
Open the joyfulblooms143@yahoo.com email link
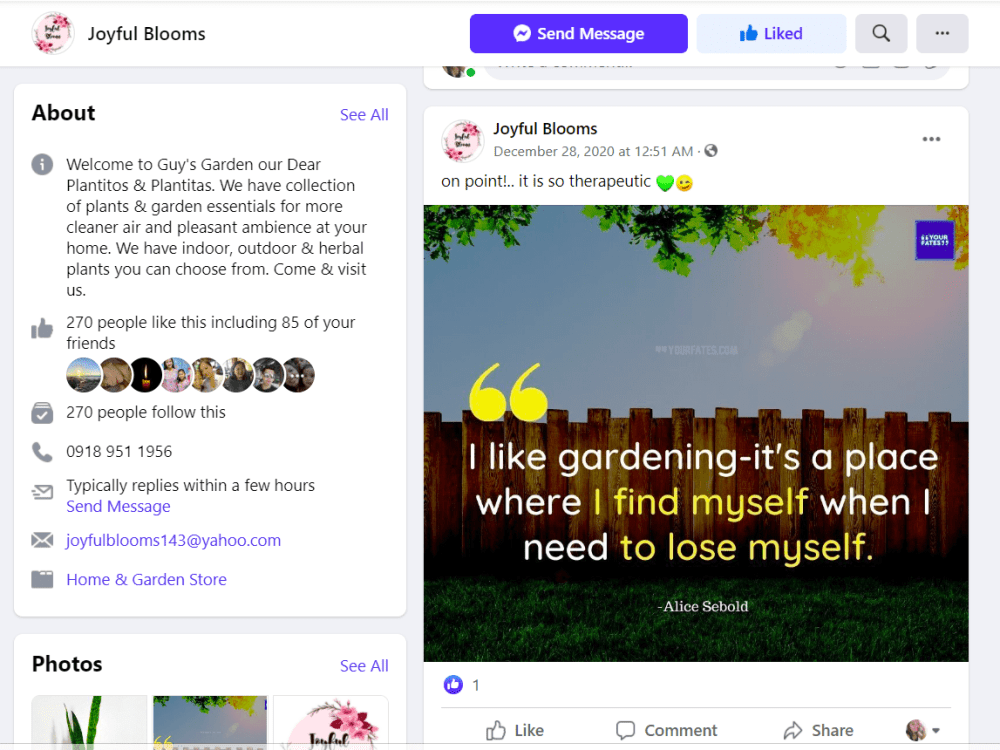(x=173, y=540)
